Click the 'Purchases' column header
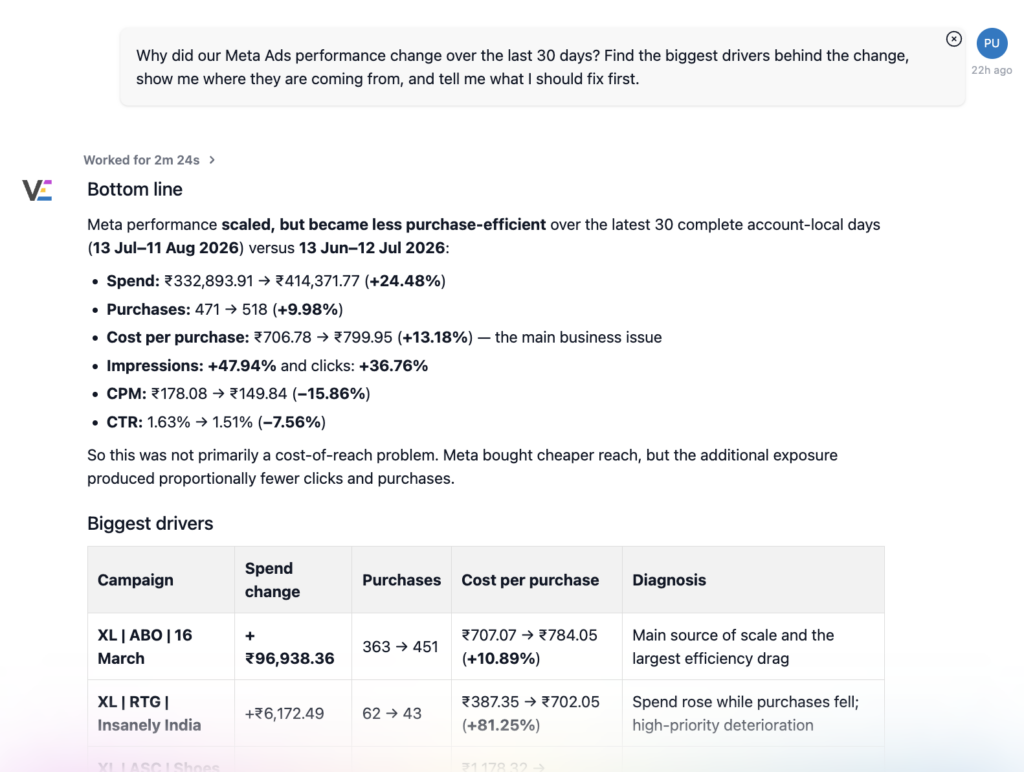This screenshot has height=772, width=1024. click(x=401, y=580)
